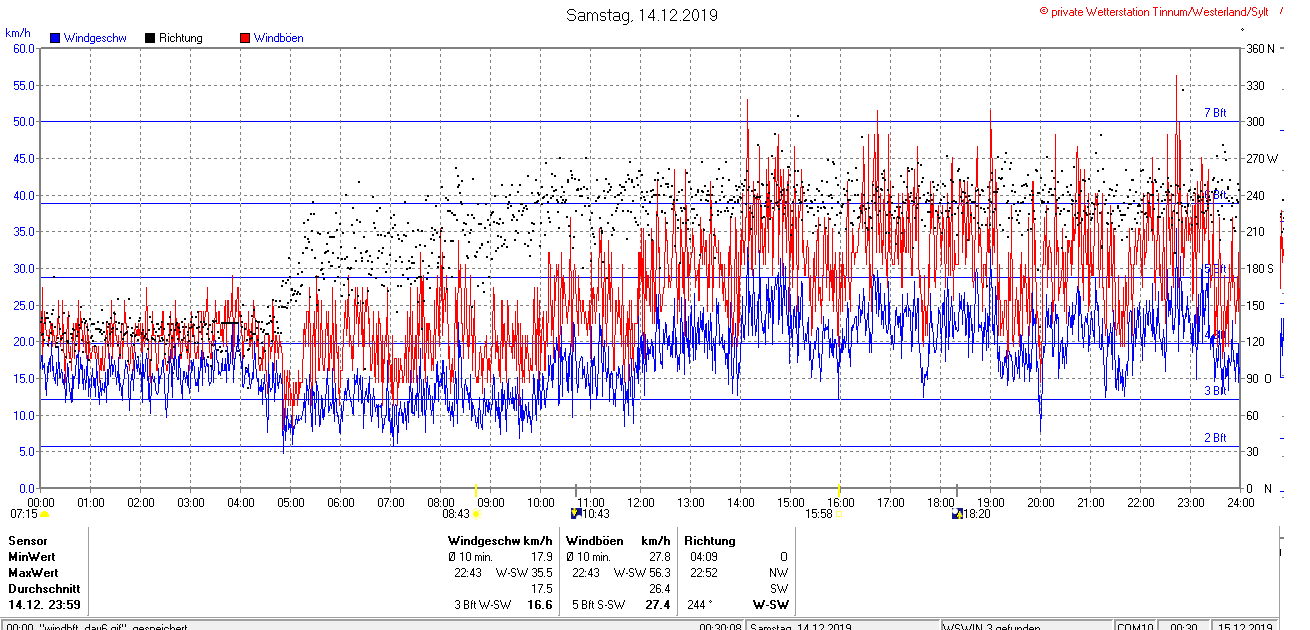Select the Richtung legend label above the chart

pos(181,38)
